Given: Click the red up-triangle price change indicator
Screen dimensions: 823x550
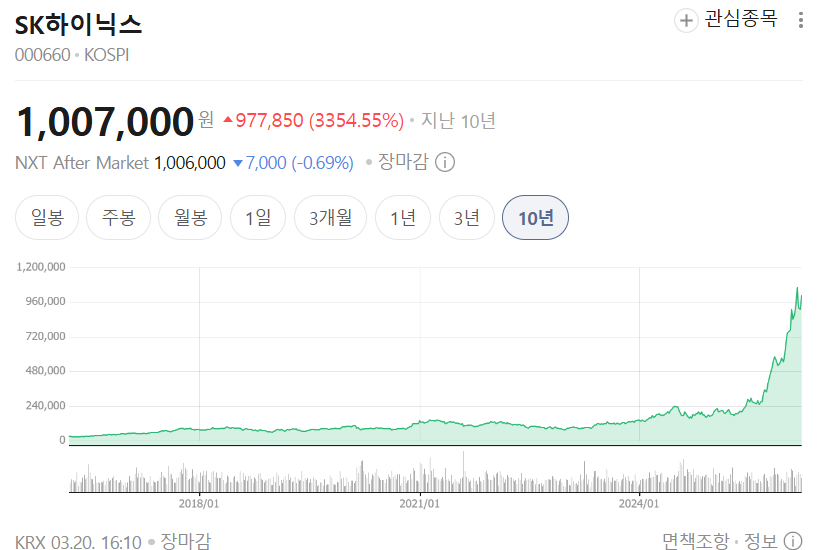Looking at the screenshot, I should coord(228,121).
